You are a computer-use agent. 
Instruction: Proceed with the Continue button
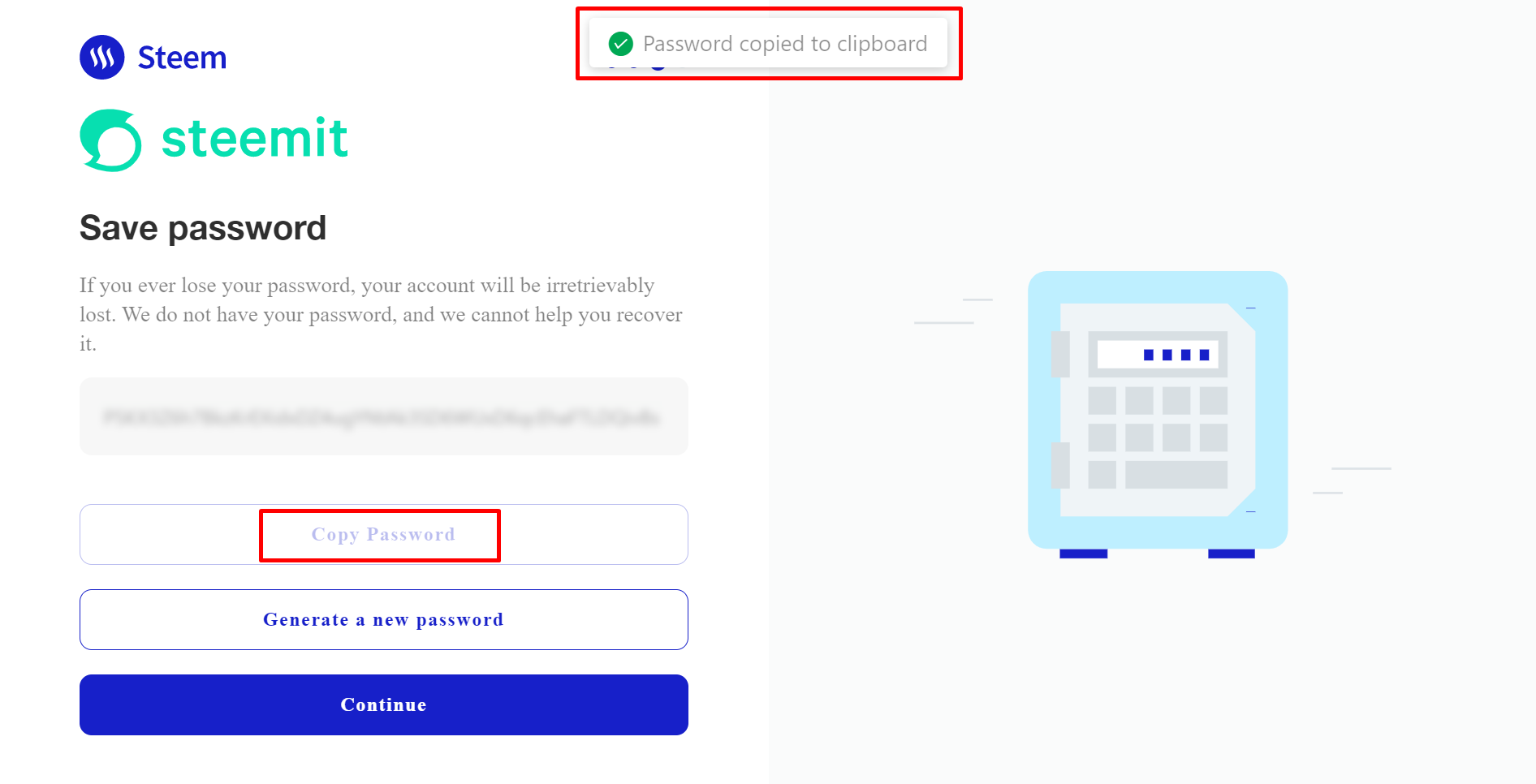pos(384,705)
